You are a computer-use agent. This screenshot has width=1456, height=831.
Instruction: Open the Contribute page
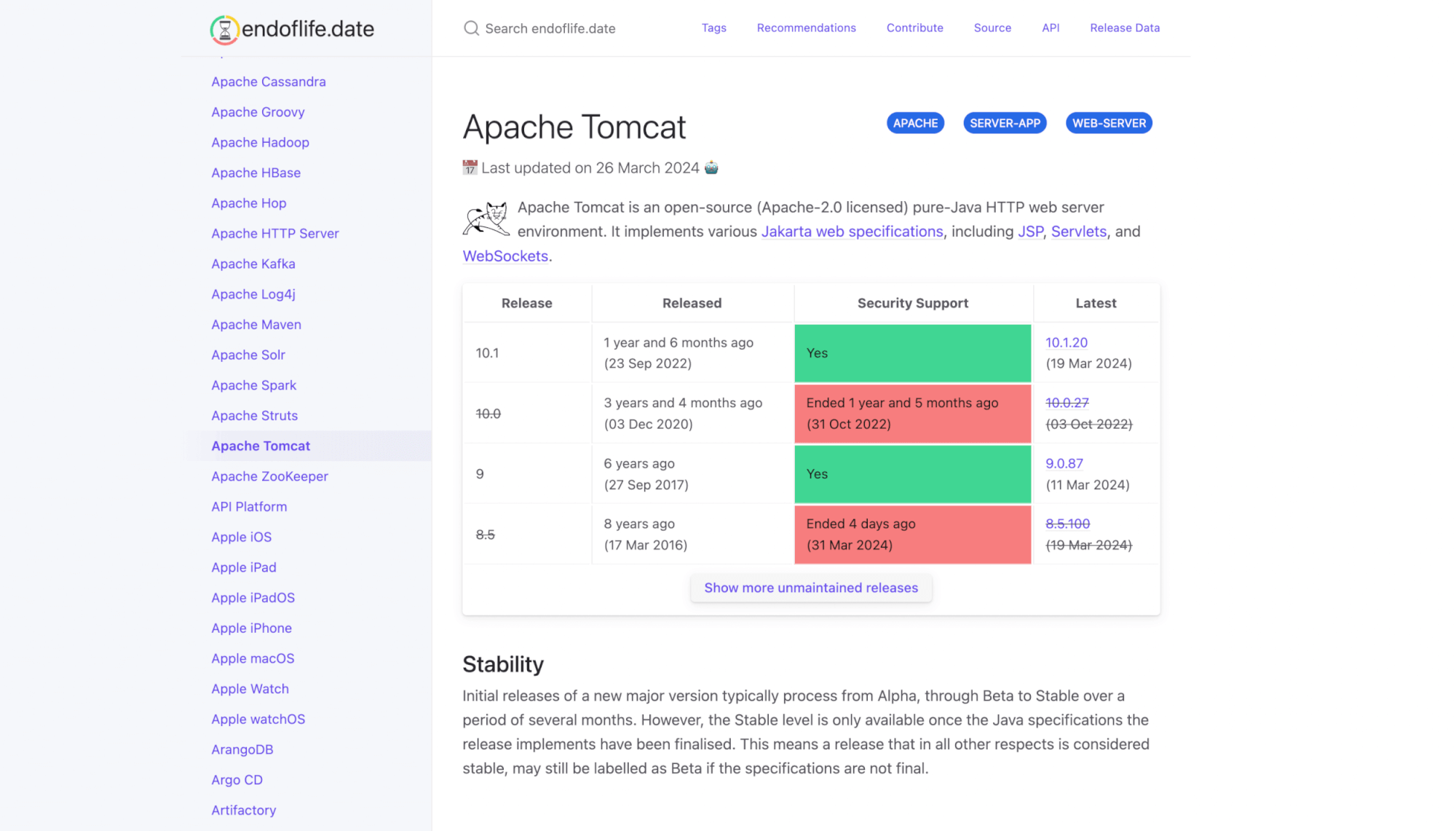click(x=914, y=28)
